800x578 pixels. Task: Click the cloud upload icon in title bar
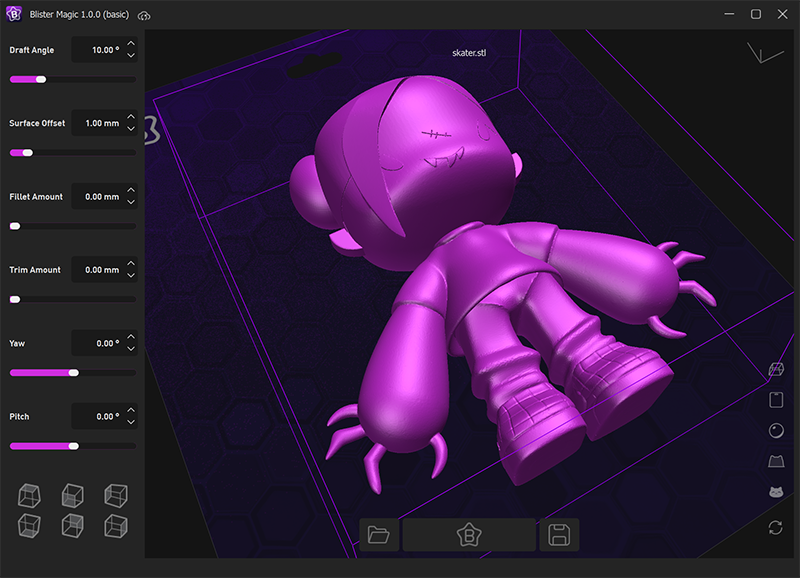point(144,15)
